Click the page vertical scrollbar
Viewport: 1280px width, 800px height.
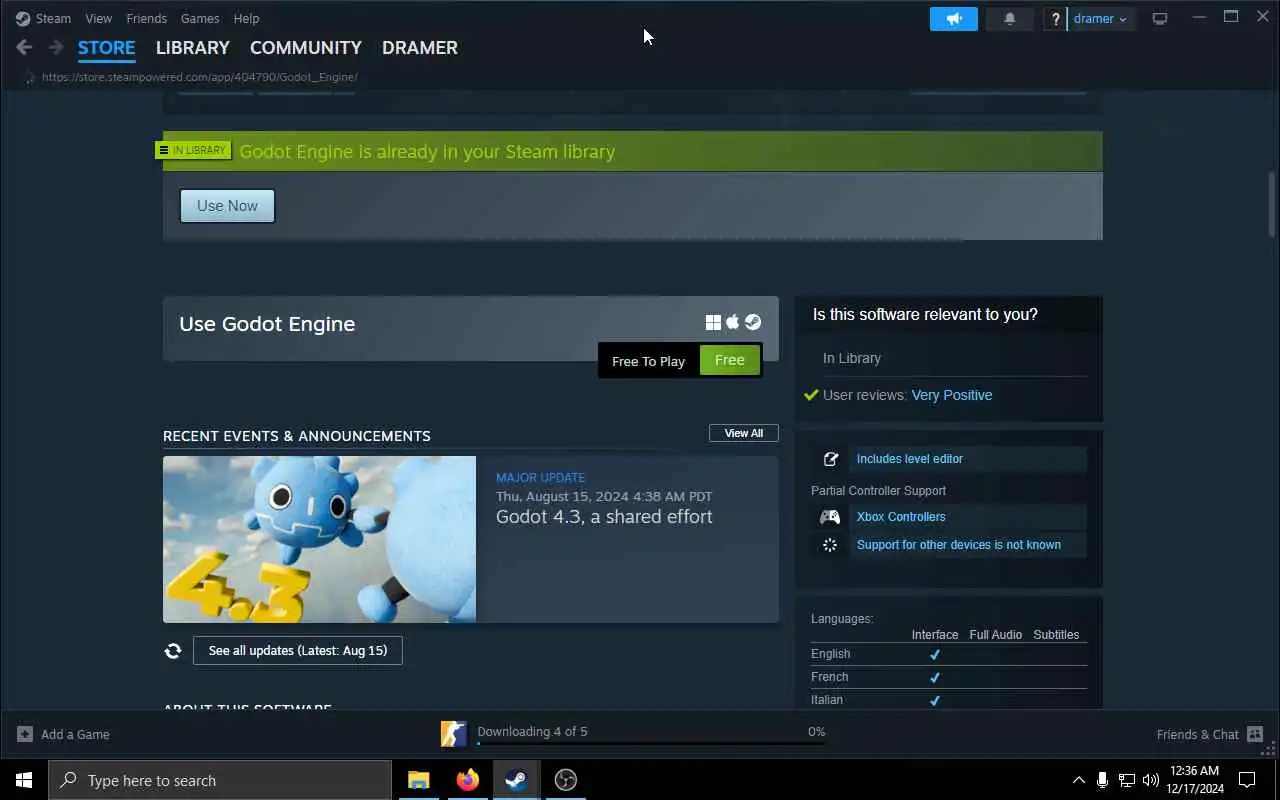(1272, 204)
